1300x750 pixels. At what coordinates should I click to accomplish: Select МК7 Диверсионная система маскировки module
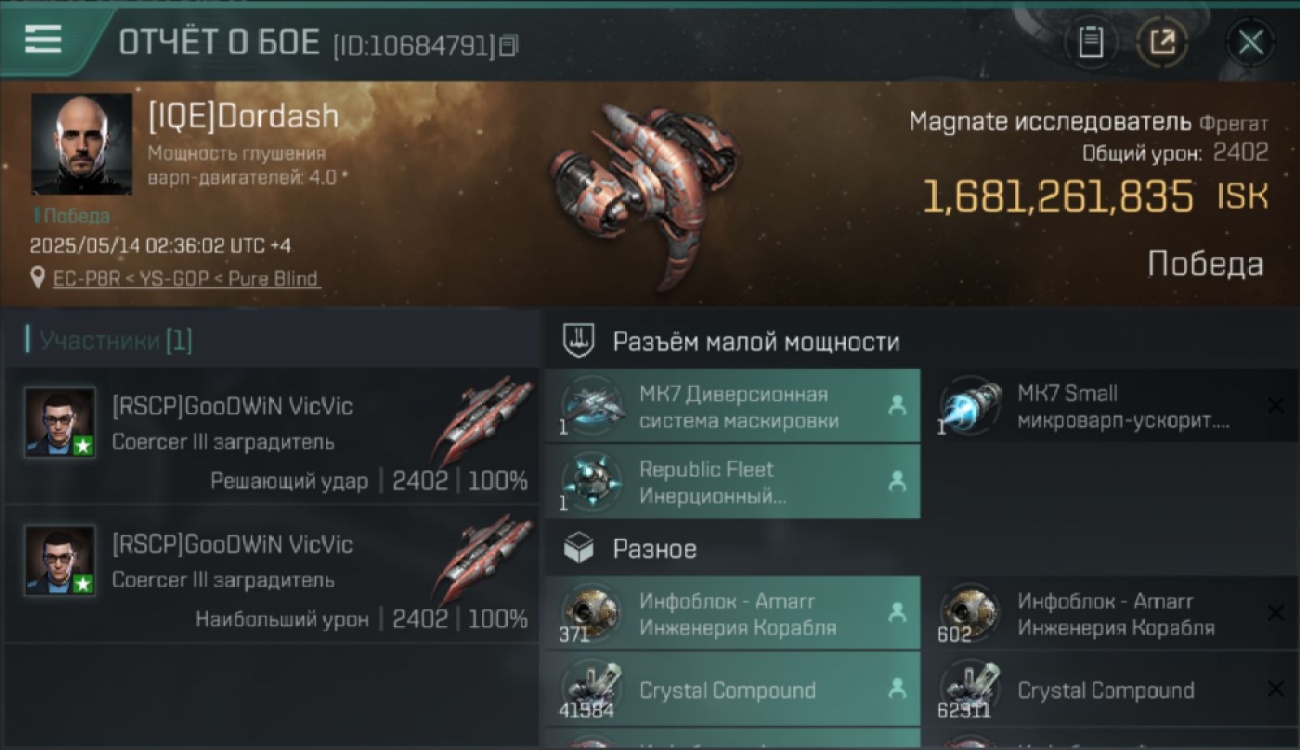point(732,406)
